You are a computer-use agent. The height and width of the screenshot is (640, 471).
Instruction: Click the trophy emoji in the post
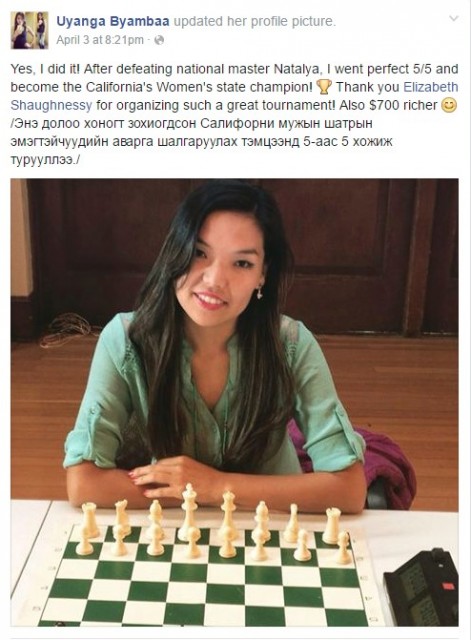(324, 87)
